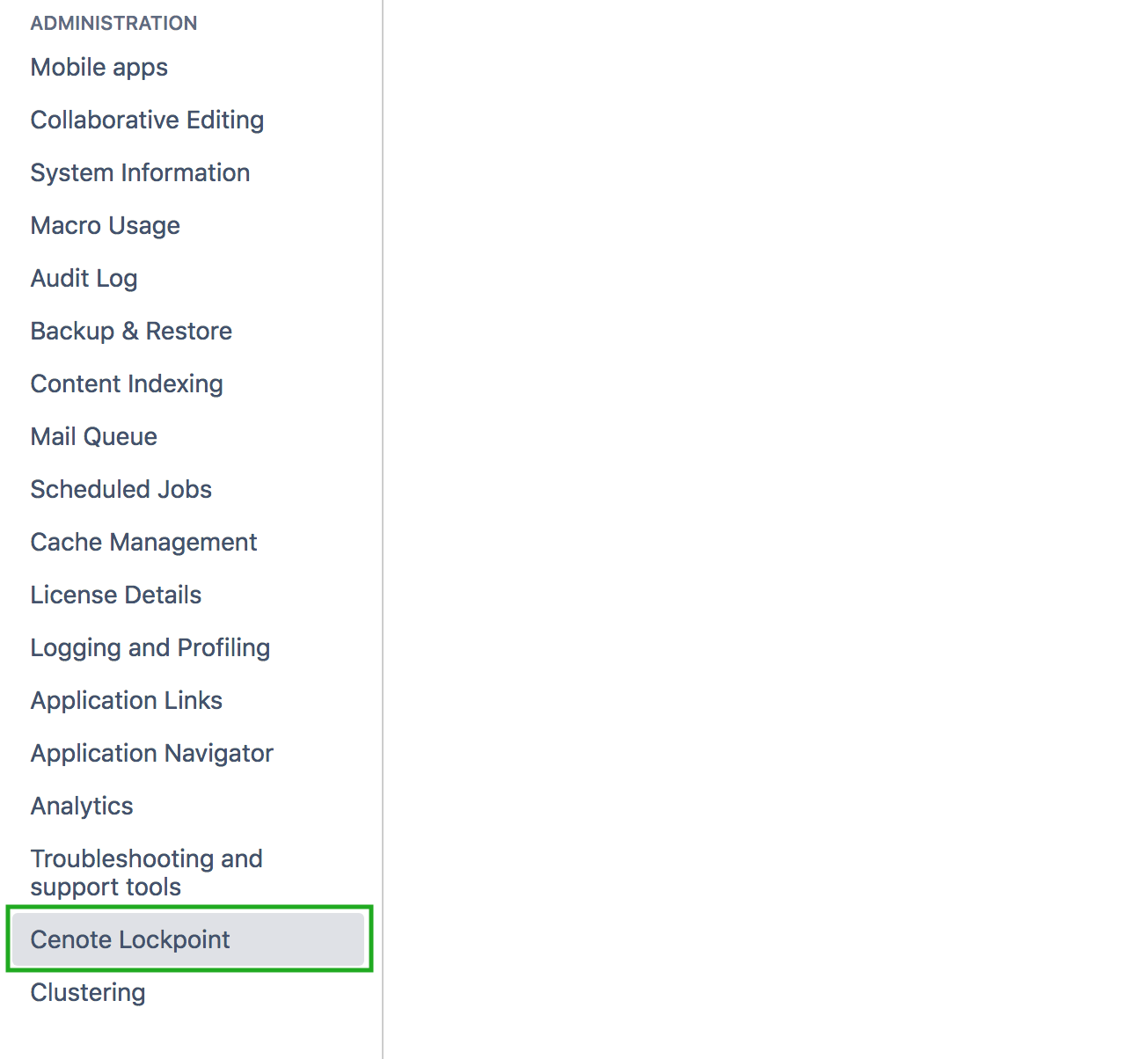This screenshot has width=1148, height=1059.
Task: Open the Clustering settings
Action: 88,993
